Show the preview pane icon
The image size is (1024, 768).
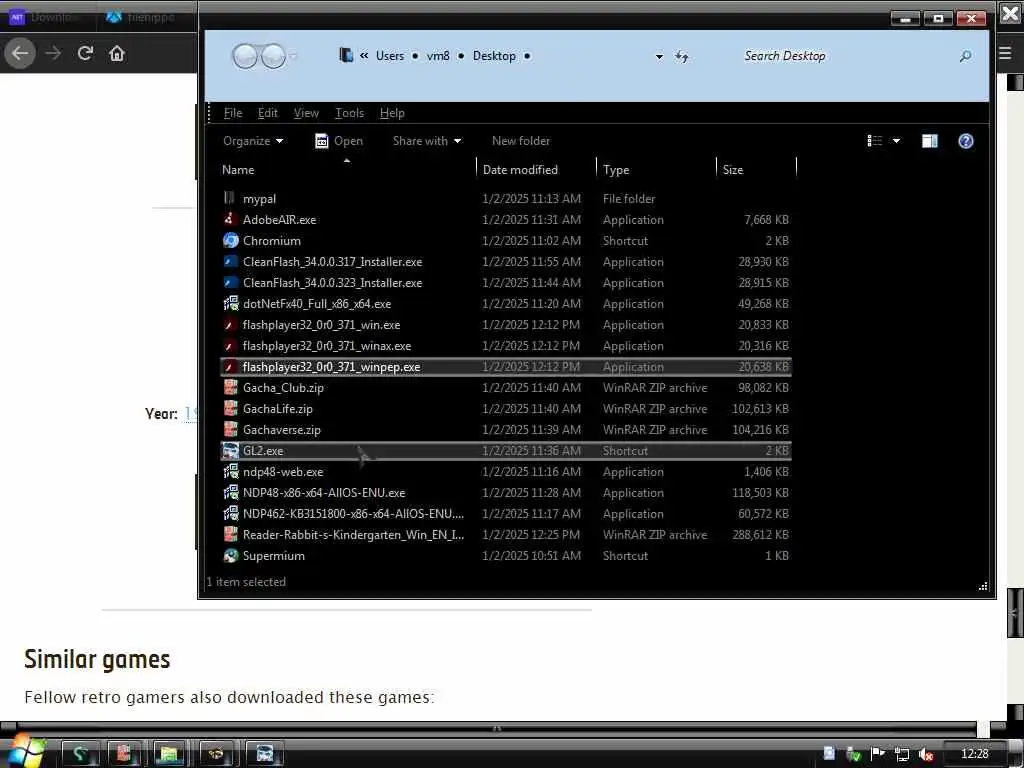(929, 141)
